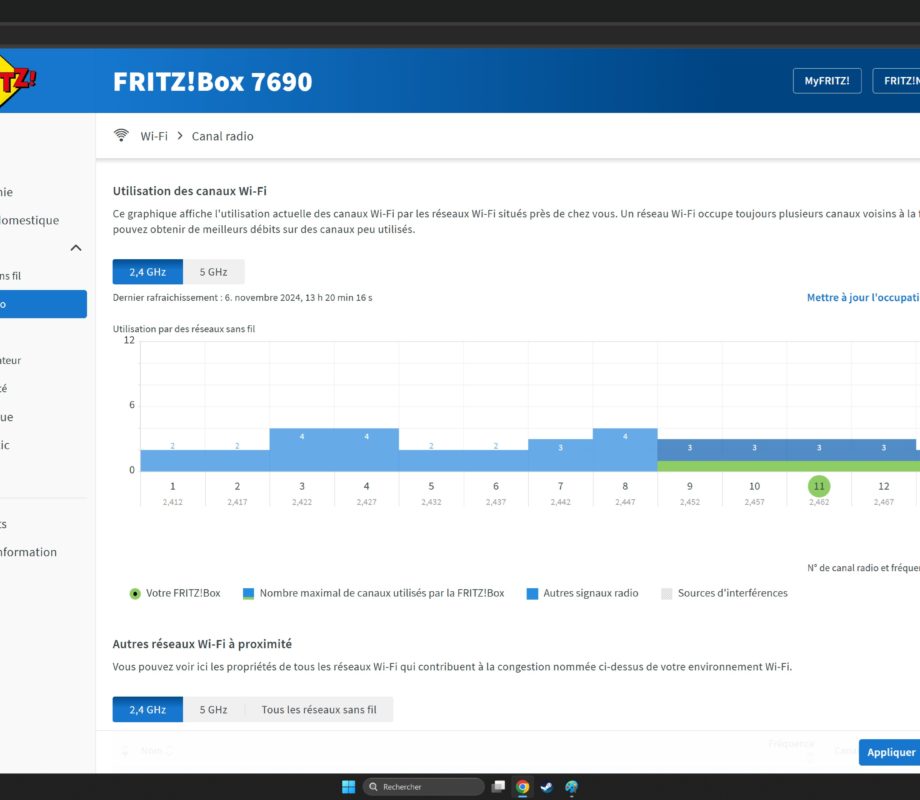920x800 pixels.
Task: Click the 2,462 frequency label
Action: tap(819, 502)
